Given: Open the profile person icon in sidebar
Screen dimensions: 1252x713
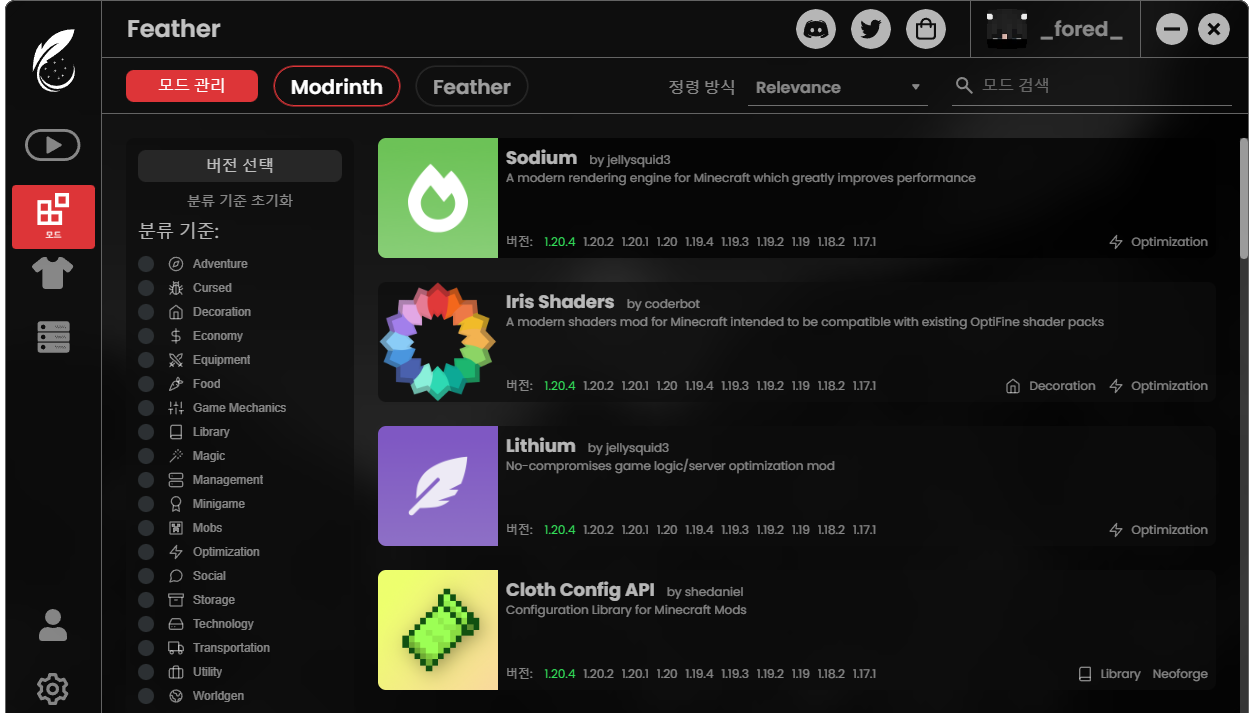Looking at the screenshot, I should (53, 625).
